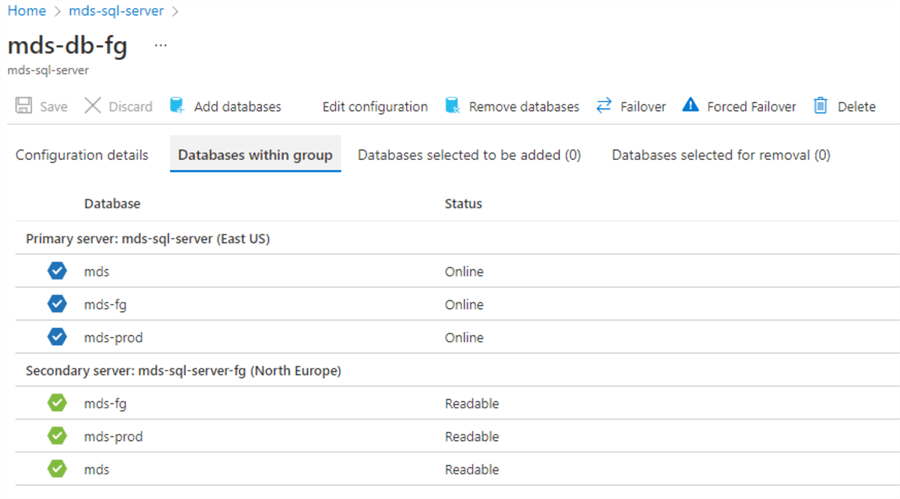
Task: Click Edit configuration button
Action: pos(374,106)
